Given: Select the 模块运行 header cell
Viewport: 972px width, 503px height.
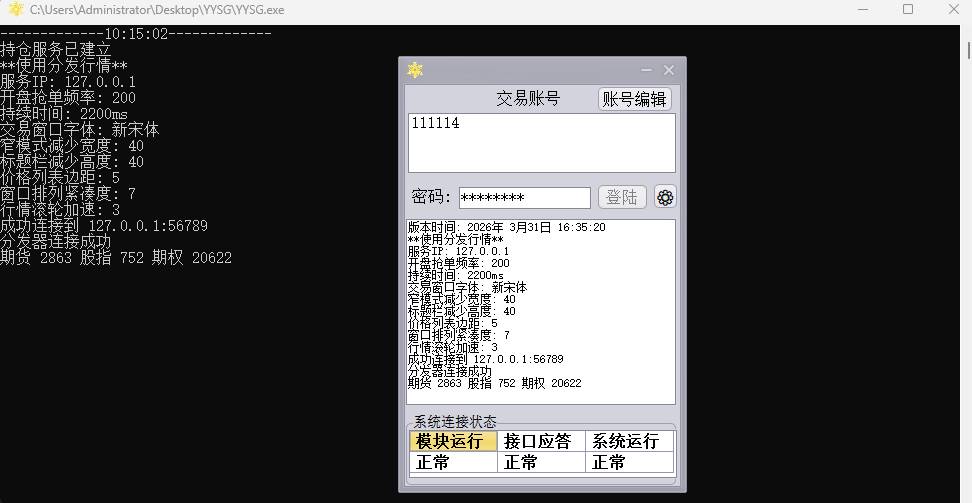Looking at the screenshot, I should [x=453, y=441].
